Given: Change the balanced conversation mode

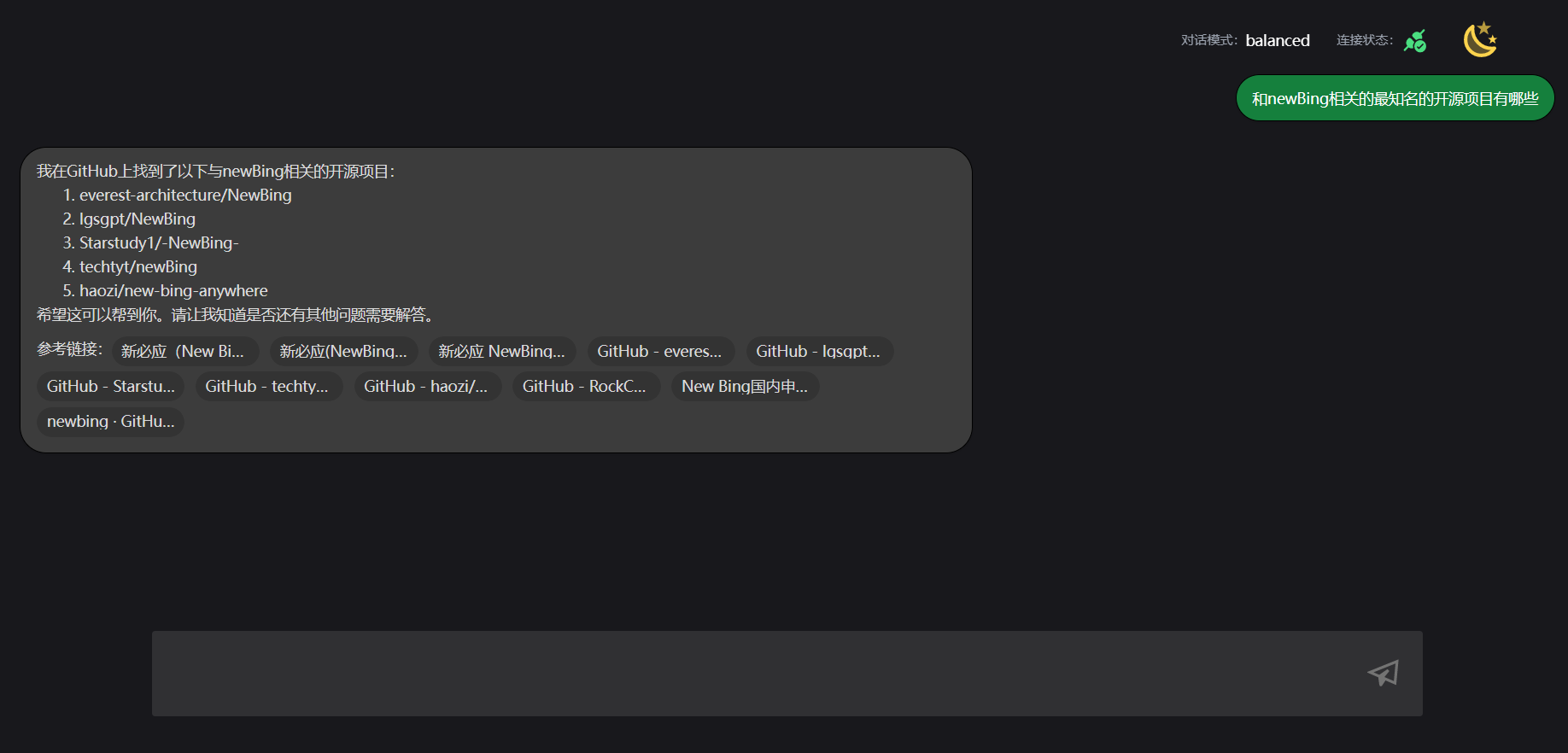Looking at the screenshot, I should pos(1278,40).
